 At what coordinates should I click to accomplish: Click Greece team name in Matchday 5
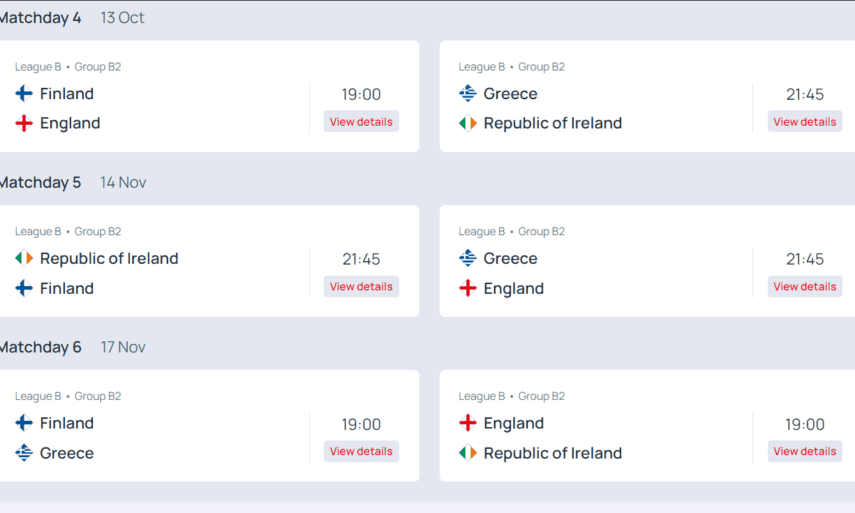510,258
